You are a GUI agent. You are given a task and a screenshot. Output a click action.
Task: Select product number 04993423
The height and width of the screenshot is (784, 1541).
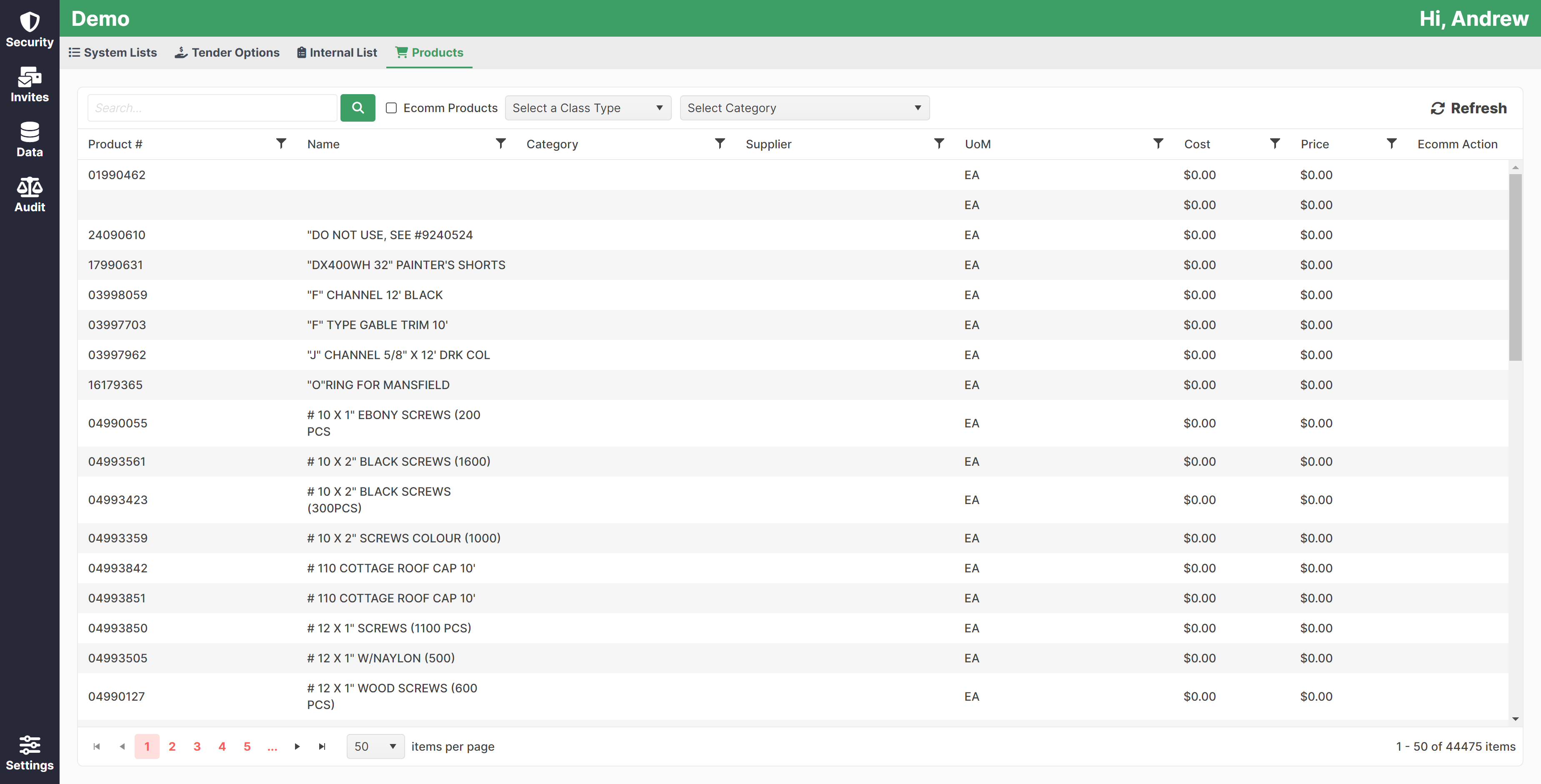117,499
